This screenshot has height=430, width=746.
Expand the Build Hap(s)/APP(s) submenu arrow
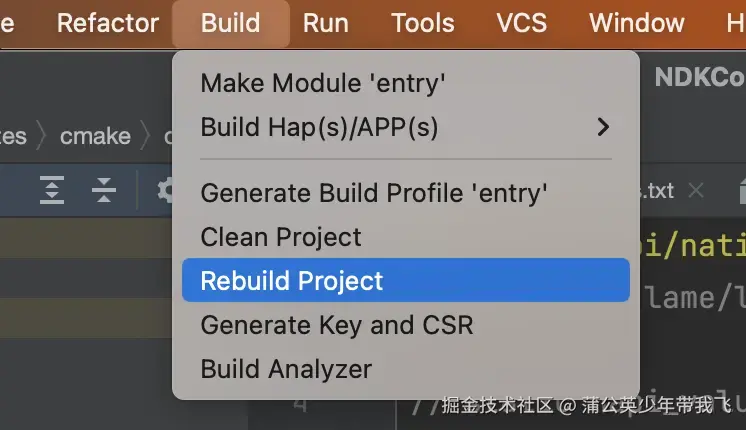click(603, 127)
